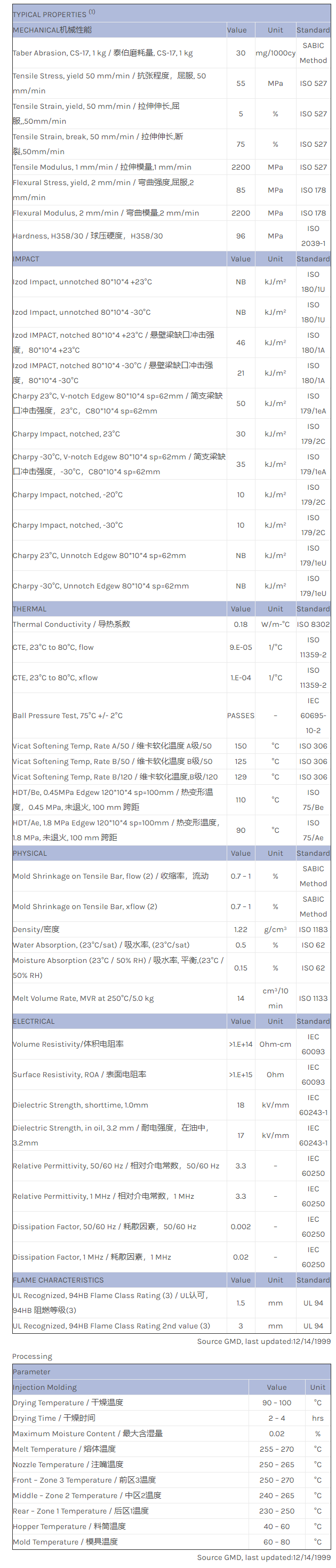Select the Ball Pressure Test PASSES value

coord(241,716)
